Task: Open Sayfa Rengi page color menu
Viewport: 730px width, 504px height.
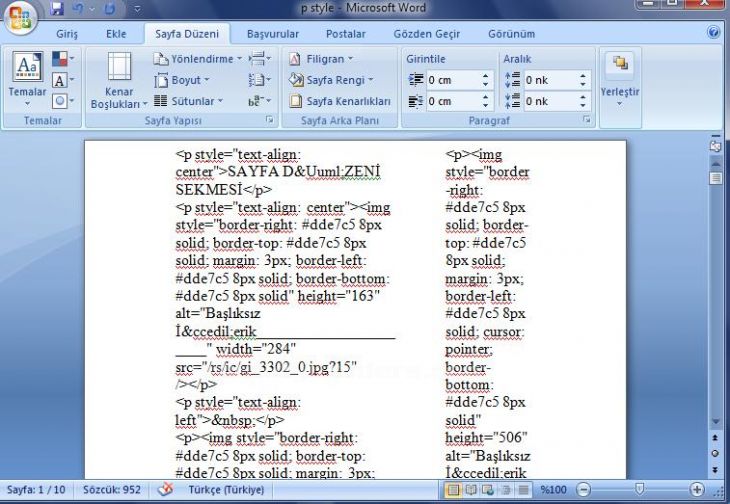Action: (x=331, y=80)
